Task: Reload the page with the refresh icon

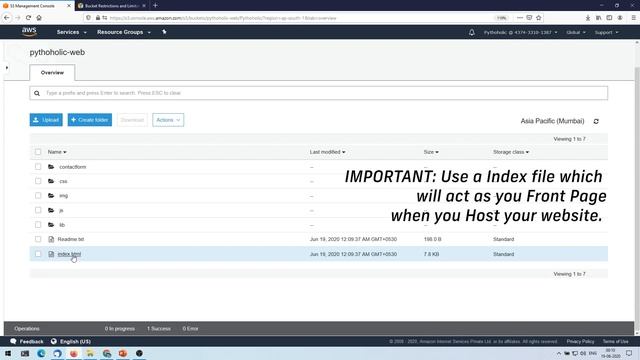Action: (28, 18)
